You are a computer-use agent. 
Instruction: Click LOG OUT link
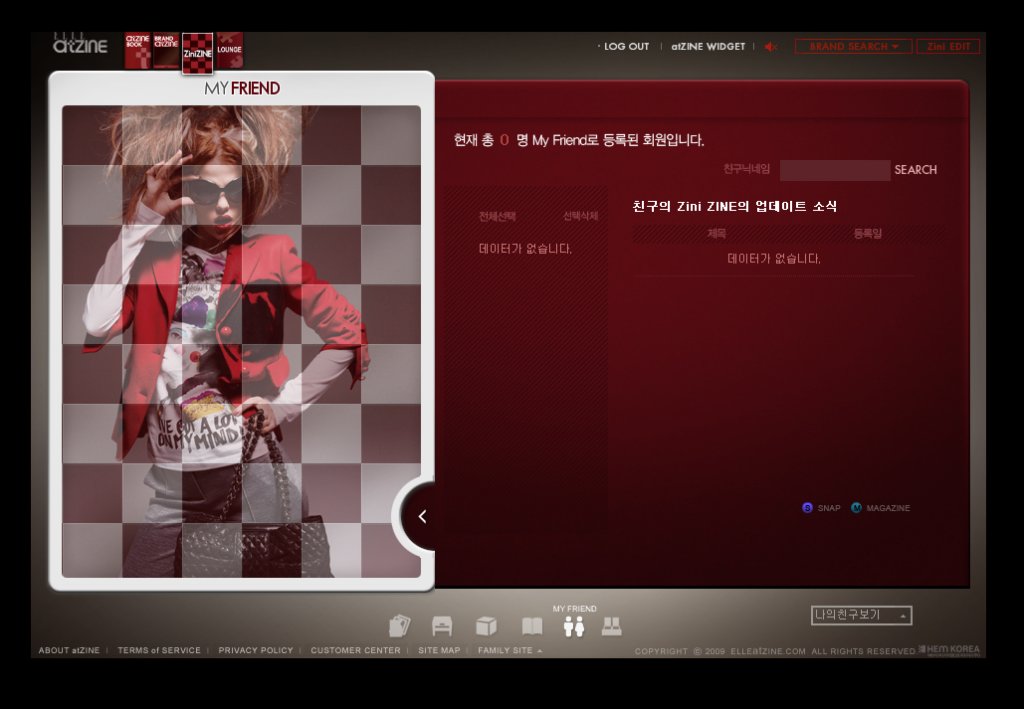click(x=626, y=46)
